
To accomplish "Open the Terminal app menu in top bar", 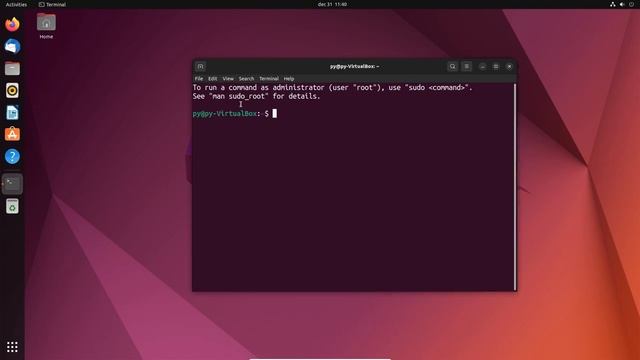I will point(52,4).
